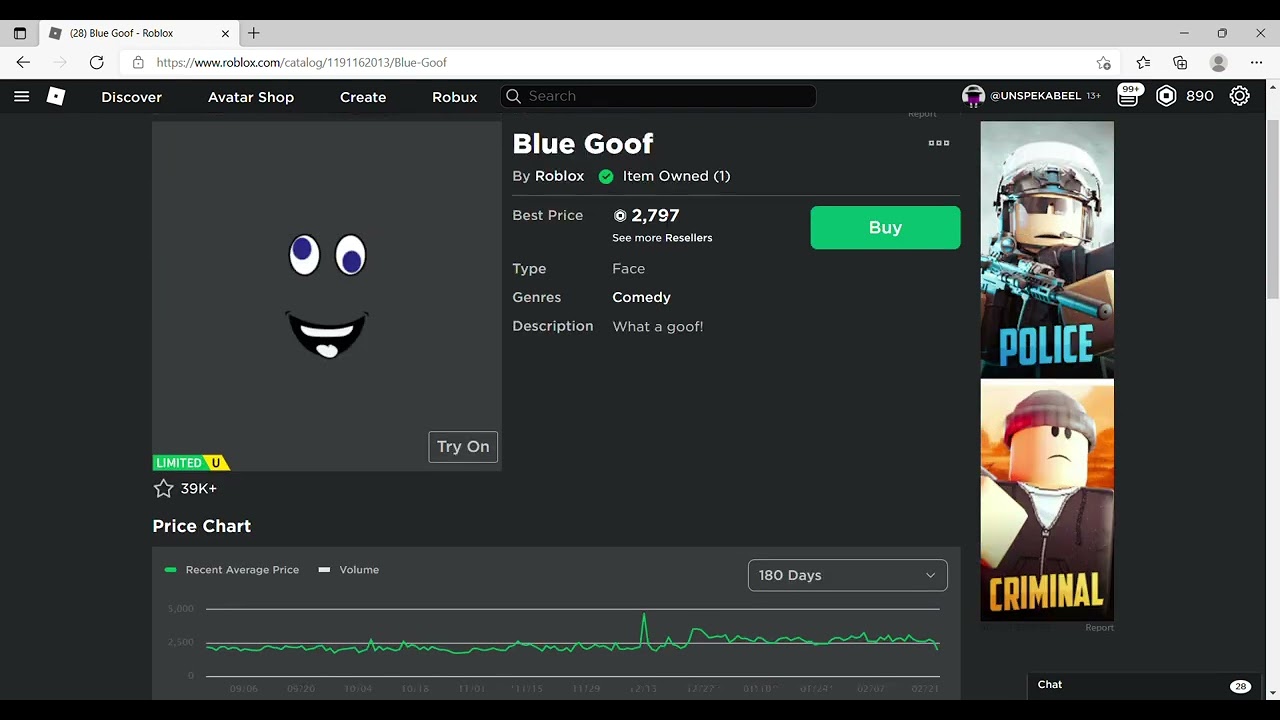Screen dimensions: 1280x720
Task: Open browser settings and more menu
Action: [x=1257, y=62]
